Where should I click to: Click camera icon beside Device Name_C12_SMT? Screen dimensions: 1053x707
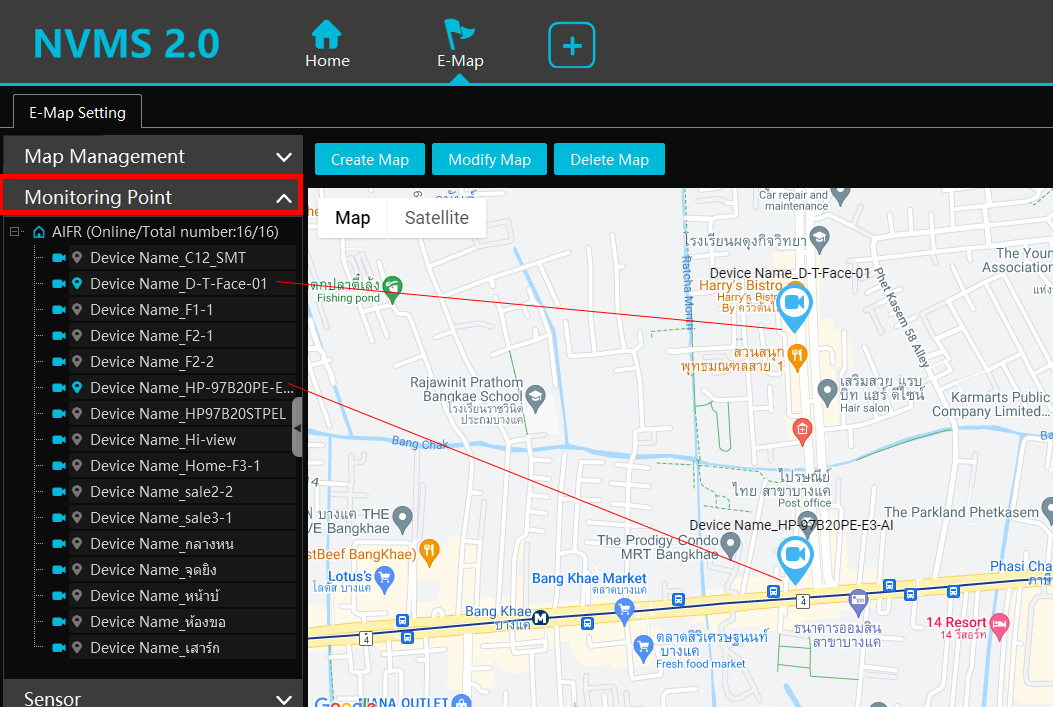tap(59, 258)
